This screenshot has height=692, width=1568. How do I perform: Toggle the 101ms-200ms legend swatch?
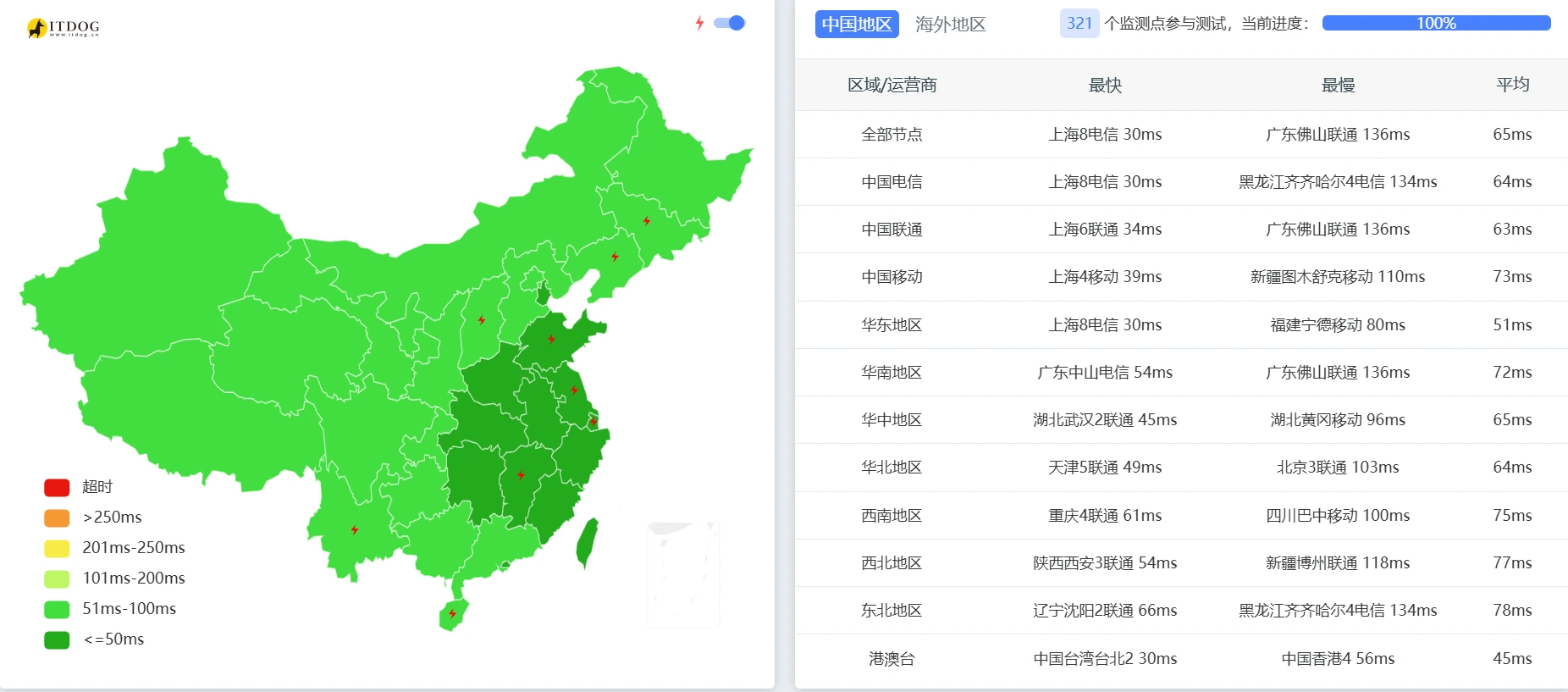click(57, 579)
